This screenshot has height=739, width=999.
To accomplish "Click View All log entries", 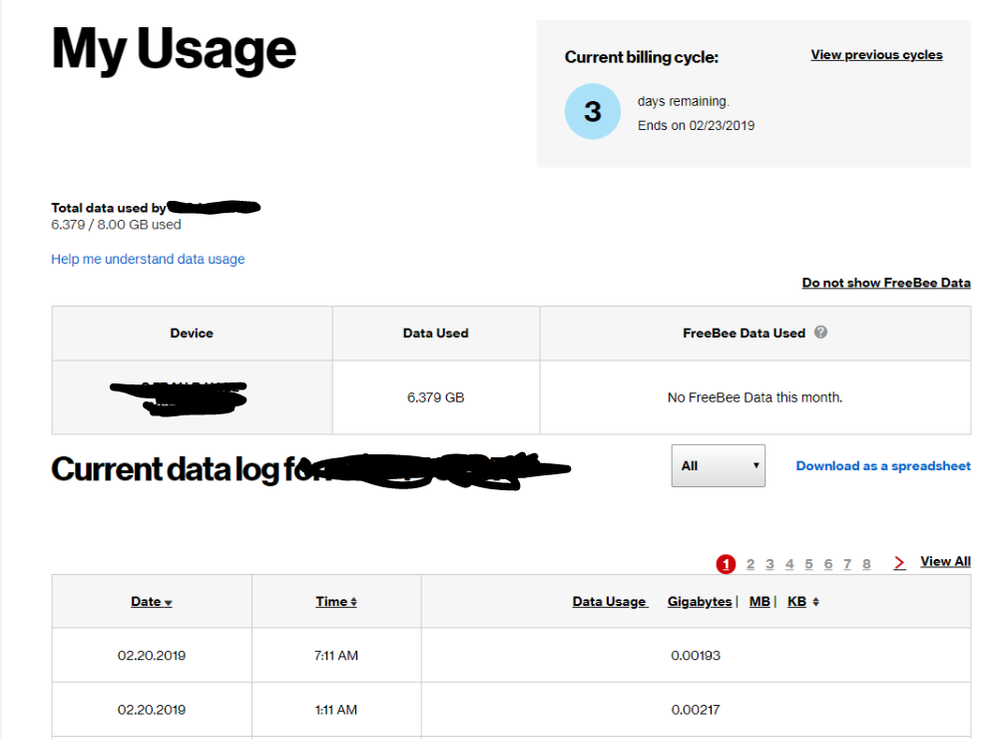I will click(945, 562).
